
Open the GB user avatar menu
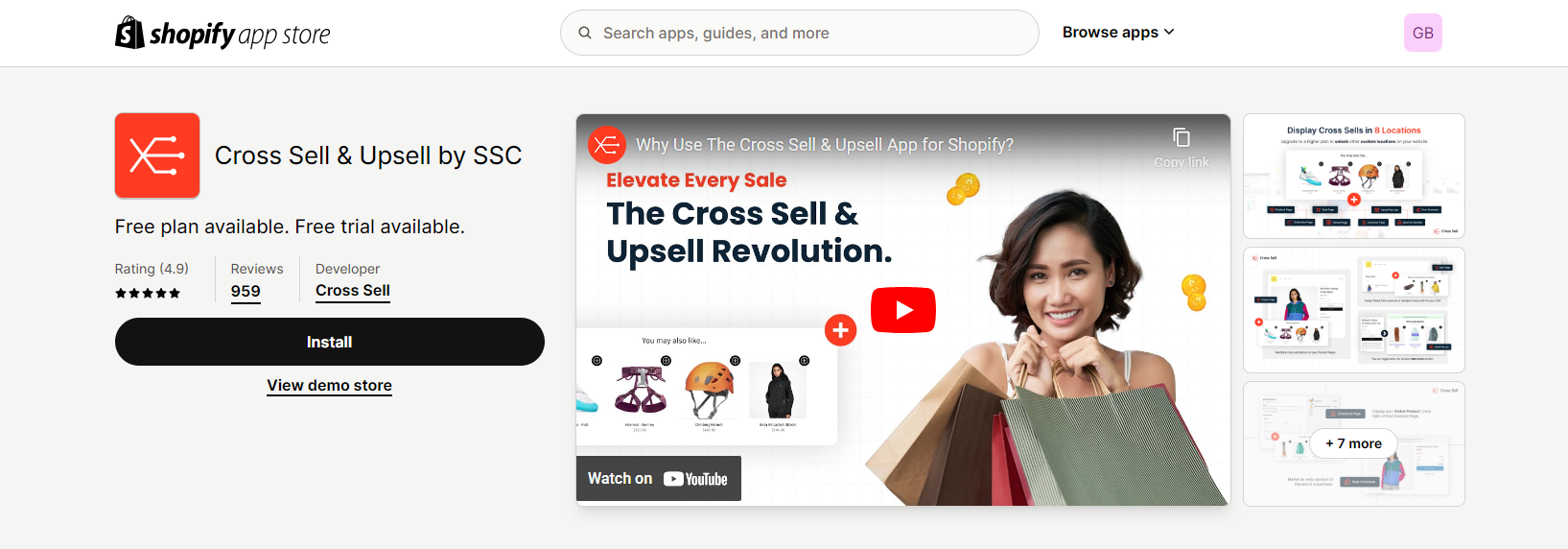pyautogui.click(x=1422, y=33)
